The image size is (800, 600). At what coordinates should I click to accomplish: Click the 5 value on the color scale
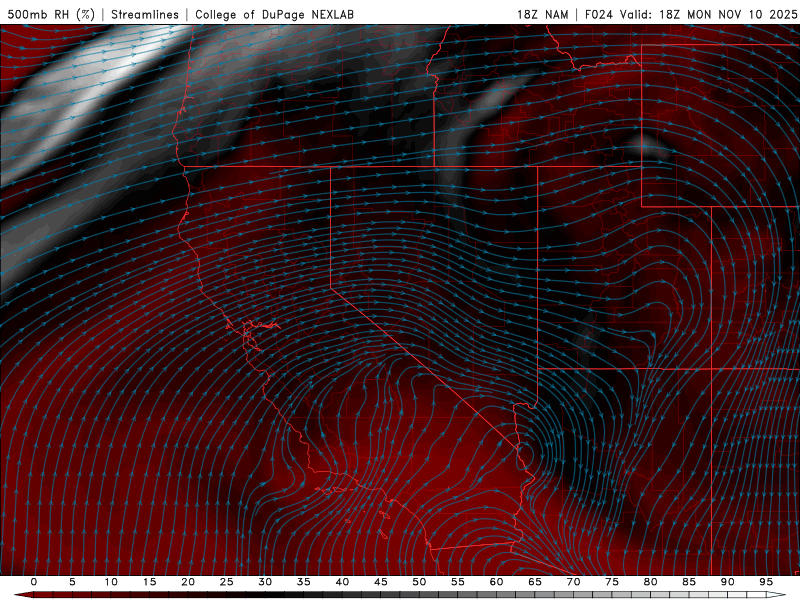[x=72, y=582]
